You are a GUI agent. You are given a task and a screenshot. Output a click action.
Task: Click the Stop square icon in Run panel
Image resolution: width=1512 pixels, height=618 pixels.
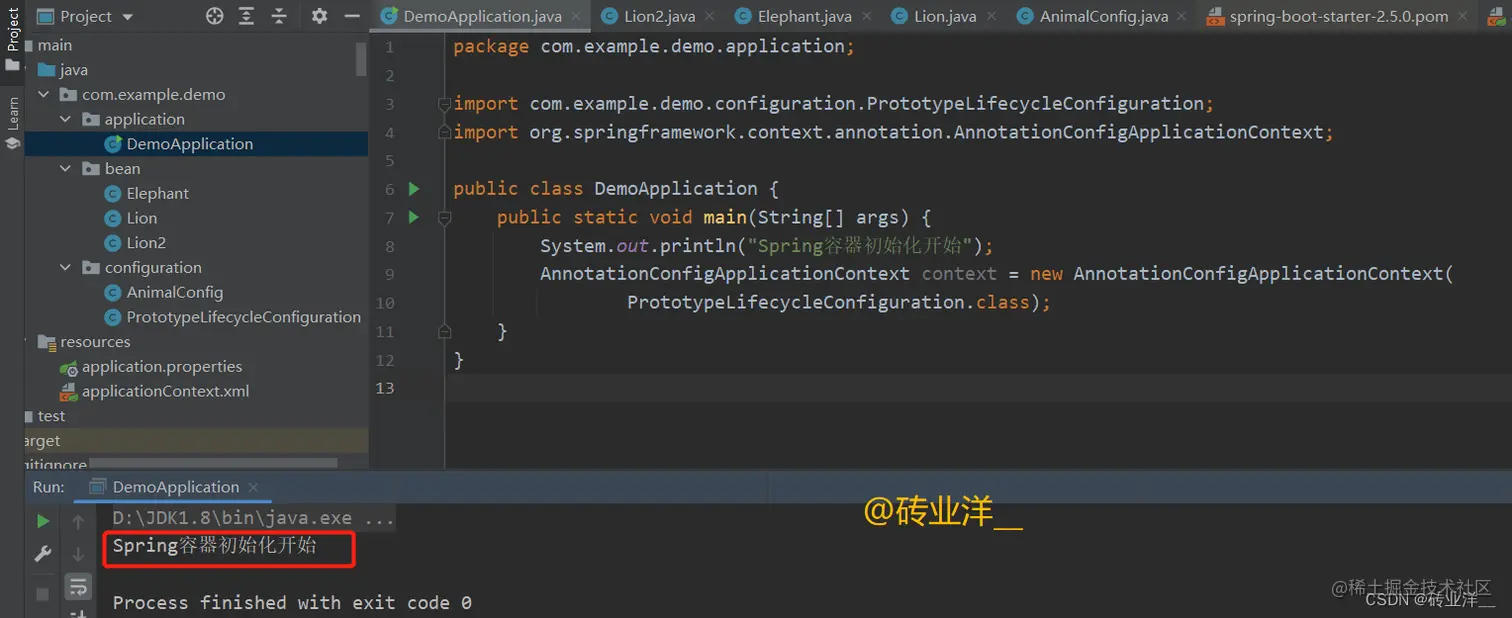tap(43, 594)
